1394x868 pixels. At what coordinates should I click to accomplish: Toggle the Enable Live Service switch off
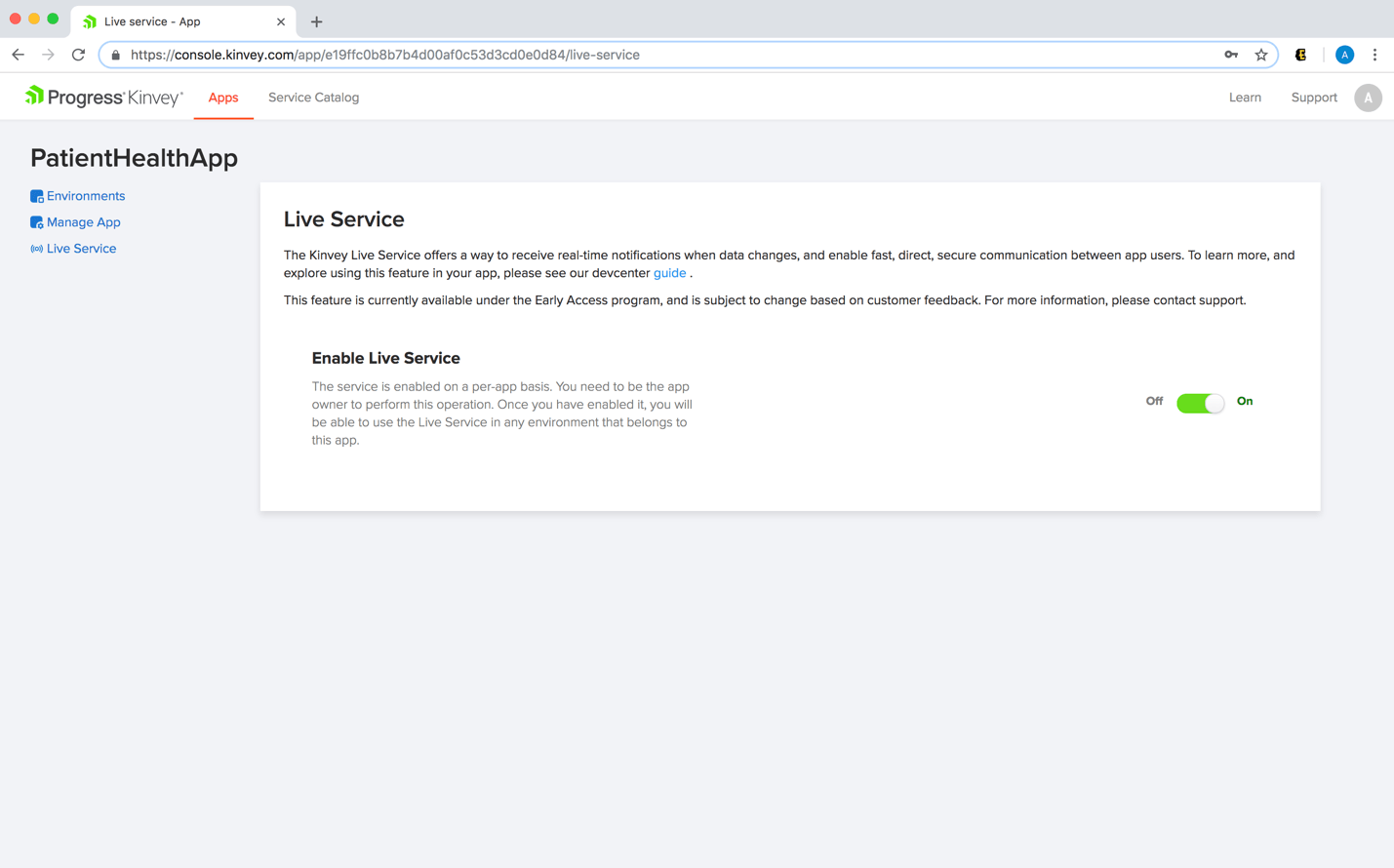click(x=1200, y=402)
